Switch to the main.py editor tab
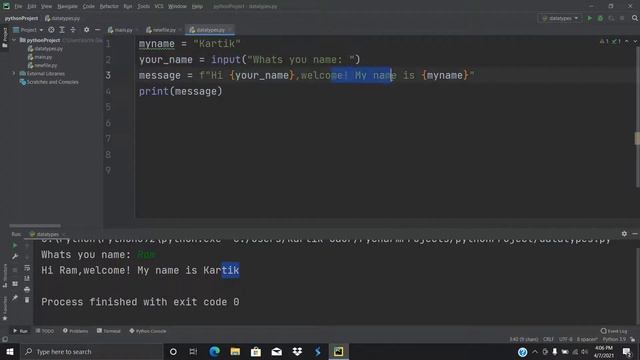This screenshot has width=640, height=360. 122,30
